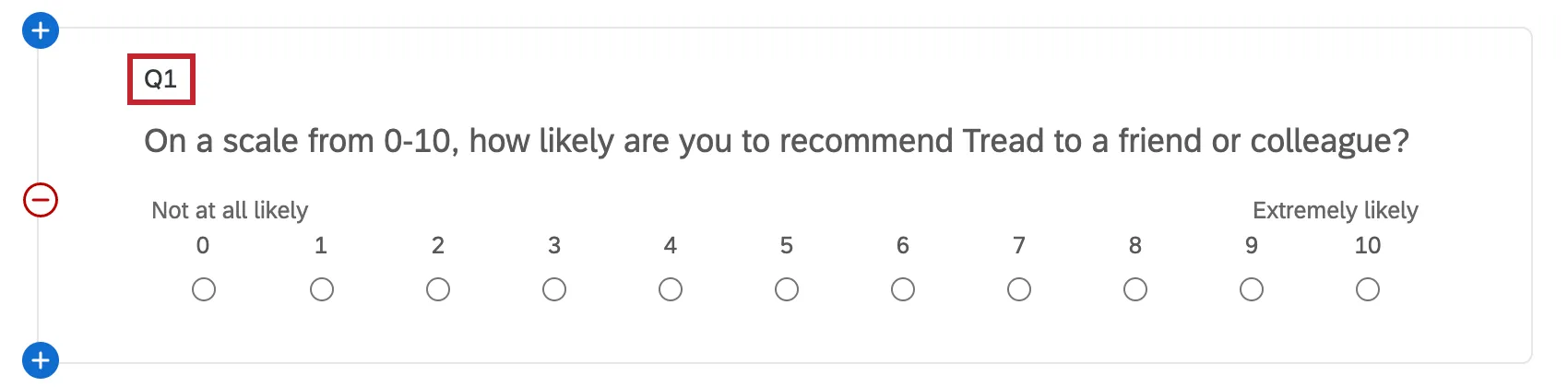Choose the radio button under 1
The image size is (1568, 387).
click(x=322, y=289)
